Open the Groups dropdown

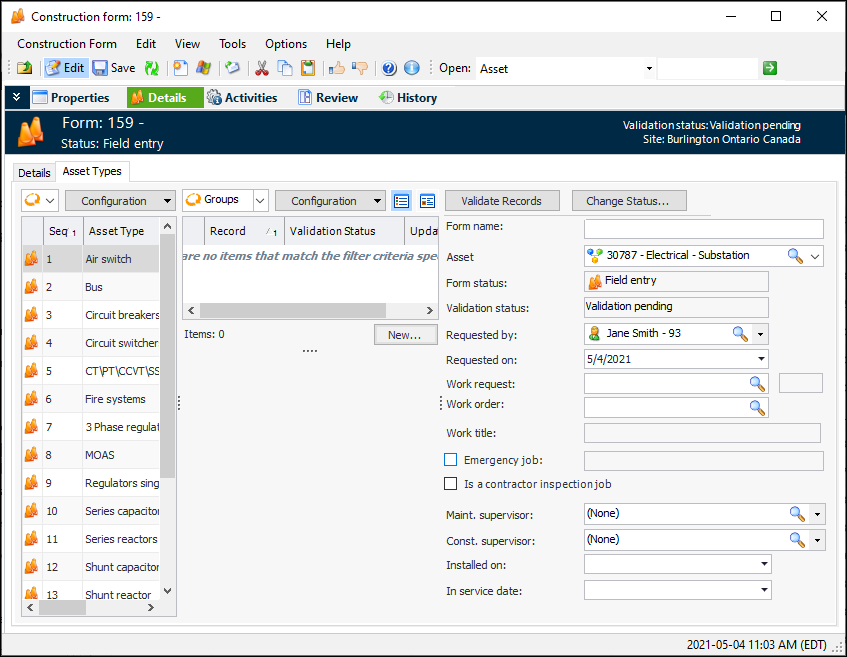(x=260, y=201)
